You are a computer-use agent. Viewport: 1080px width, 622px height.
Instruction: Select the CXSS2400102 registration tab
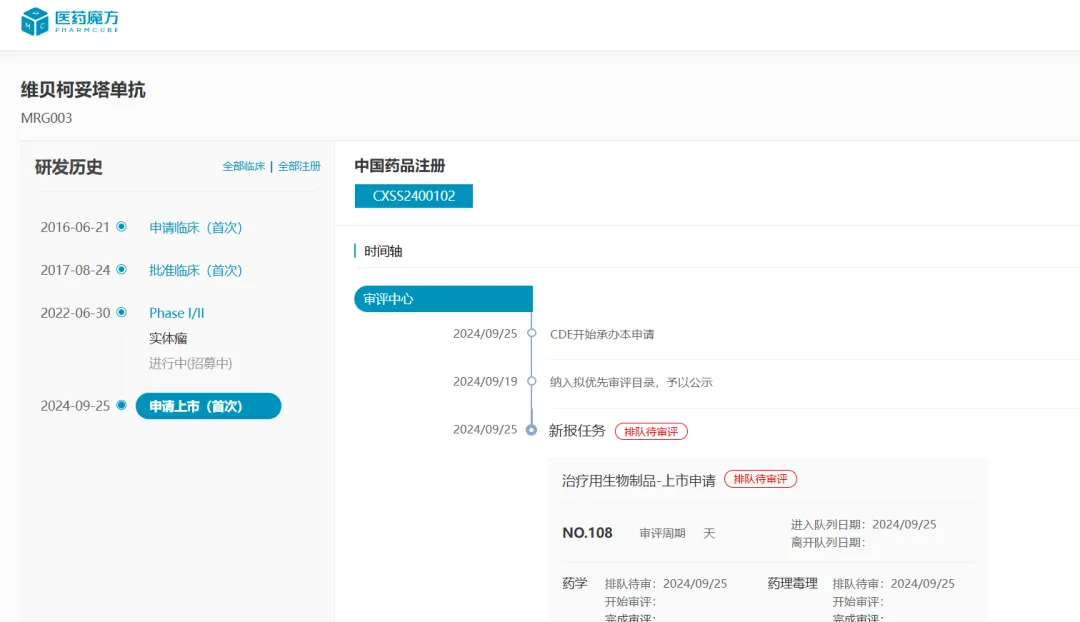pos(413,196)
